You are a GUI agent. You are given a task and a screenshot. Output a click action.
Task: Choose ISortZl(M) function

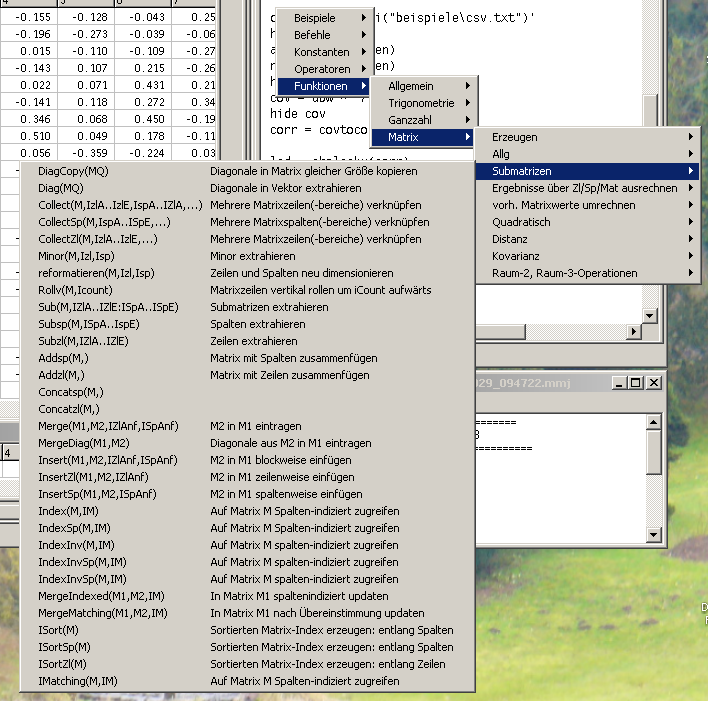[x=247, y=664]
